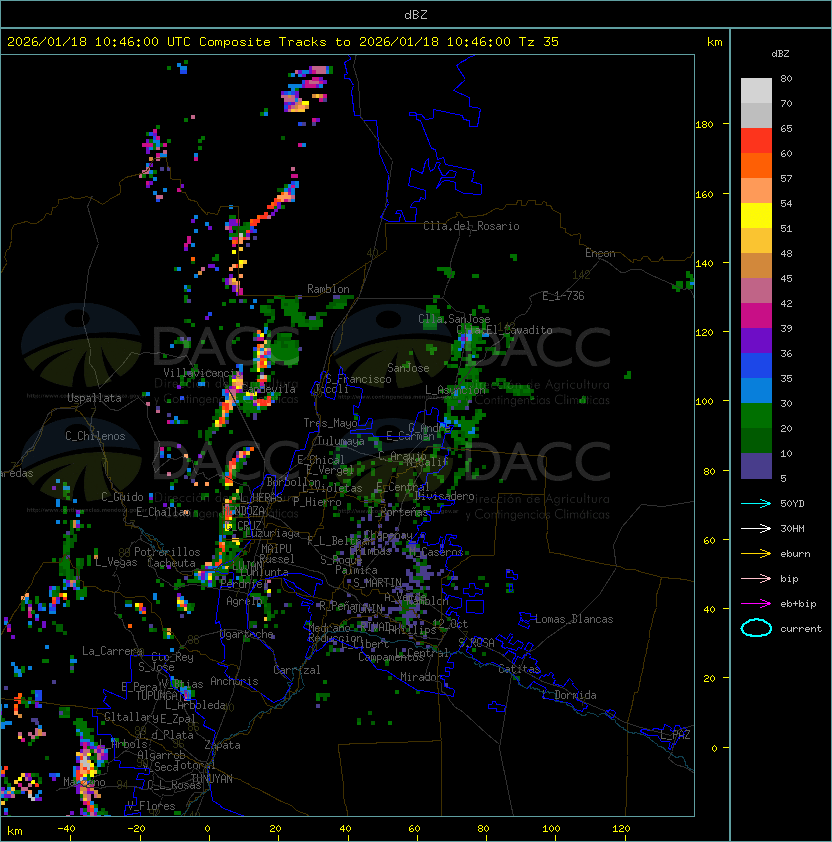Click the 'C_Guido' map label

[x=122, y=497]
